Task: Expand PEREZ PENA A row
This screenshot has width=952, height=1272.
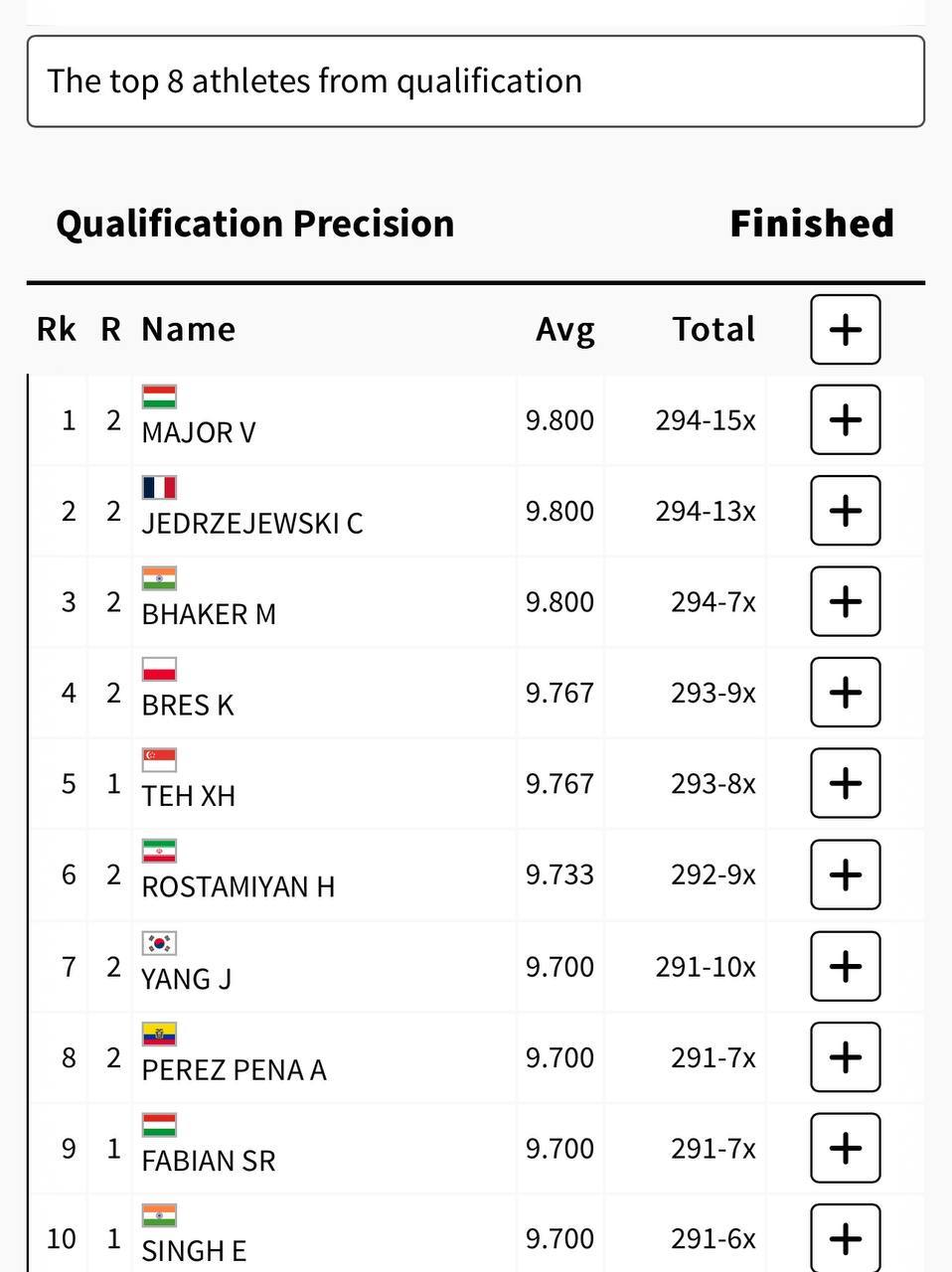Action: click(x=845, y=1056)
